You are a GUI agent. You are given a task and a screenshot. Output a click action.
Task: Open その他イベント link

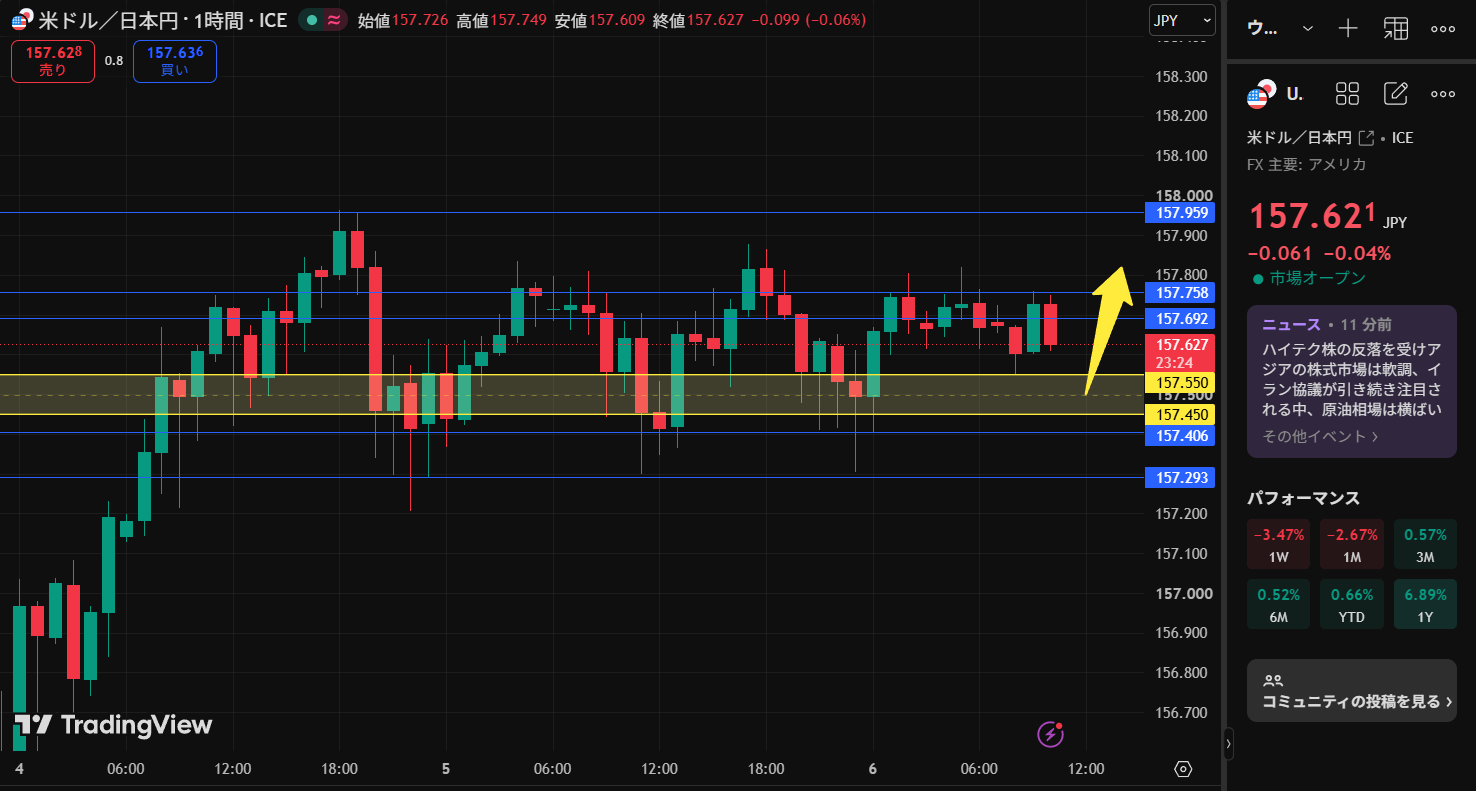tap(1320, 436)
